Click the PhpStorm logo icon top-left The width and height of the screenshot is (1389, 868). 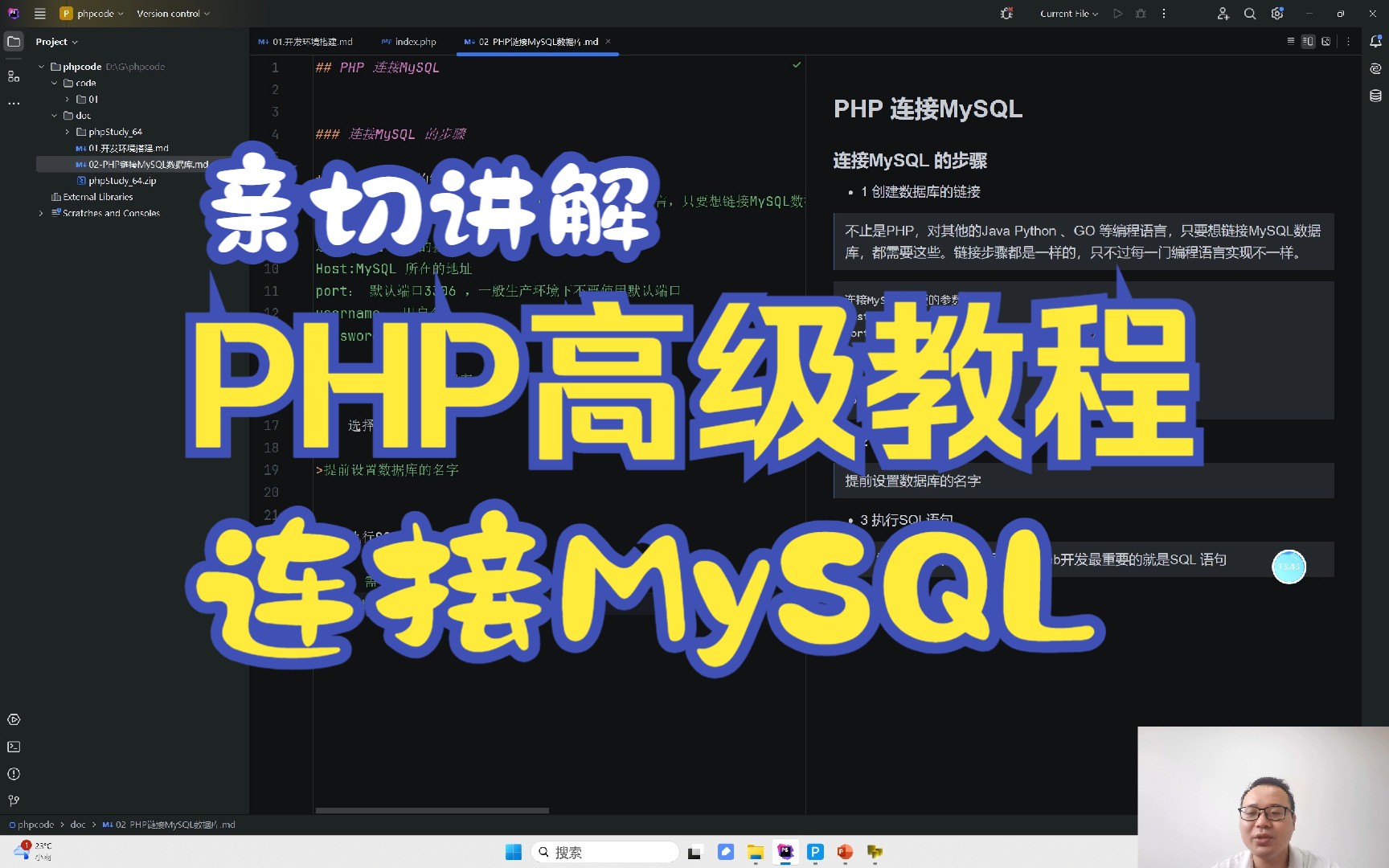coord(13,14)
